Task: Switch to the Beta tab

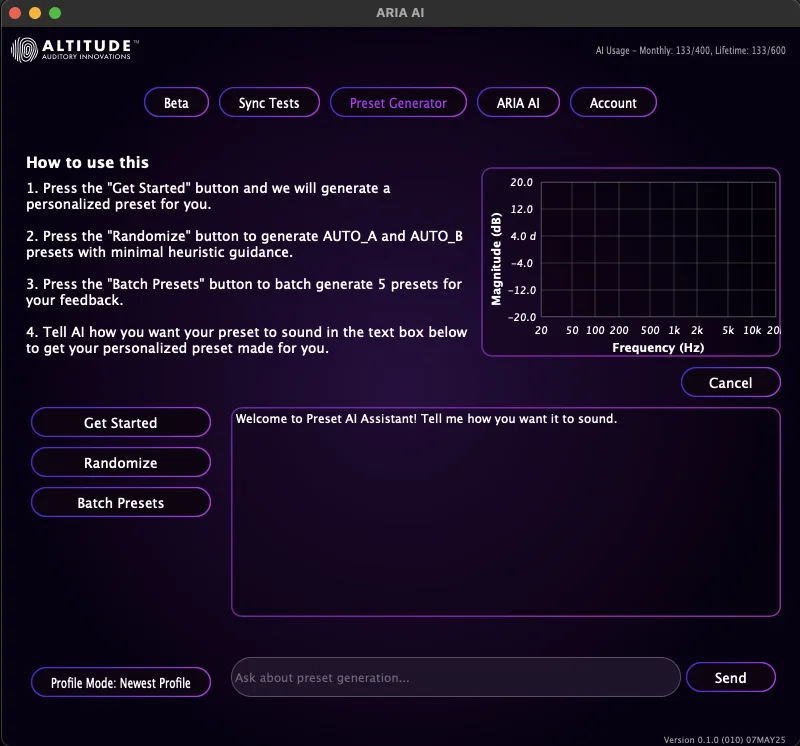Action: [x=176, y=102]
